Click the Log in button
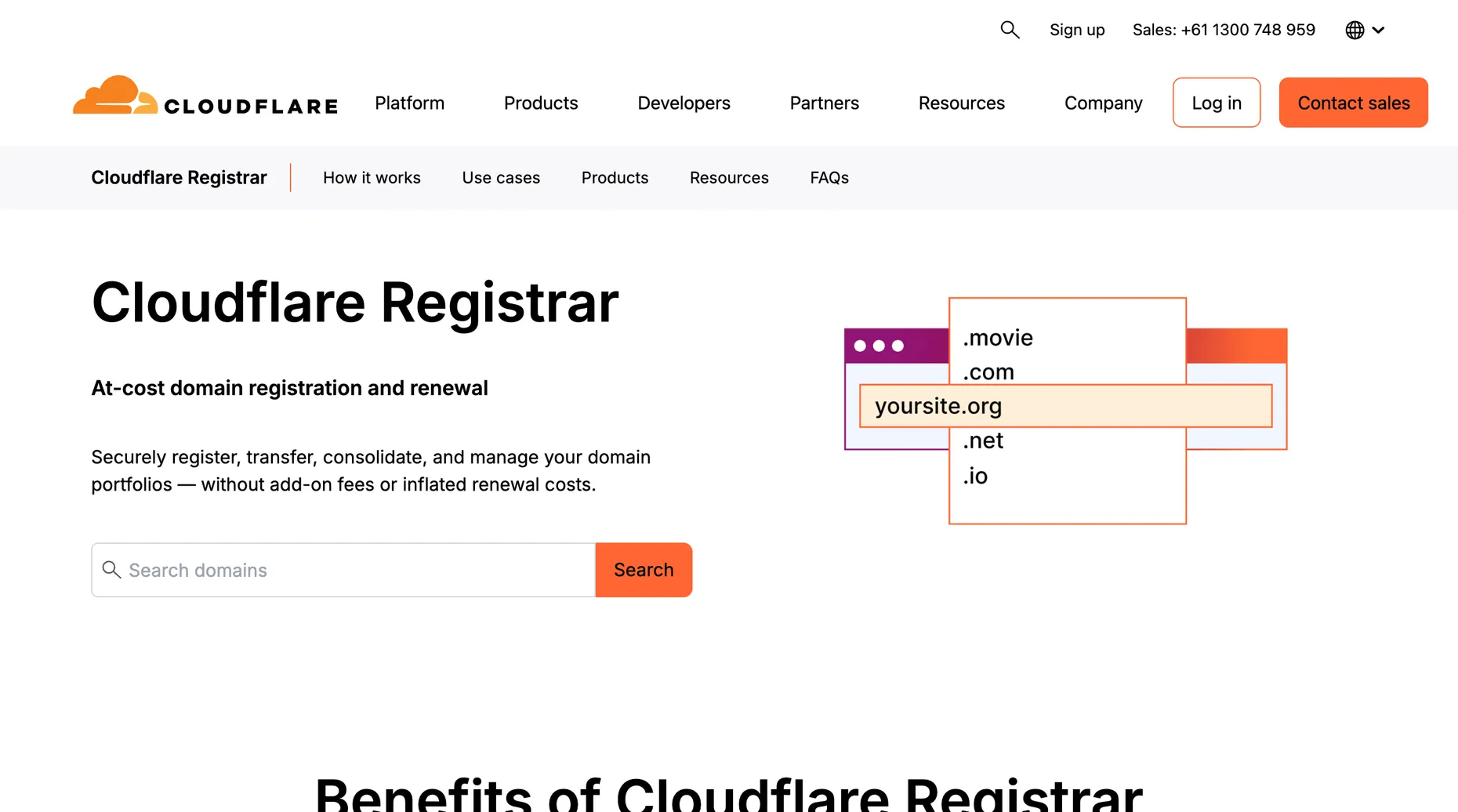 1217,103
